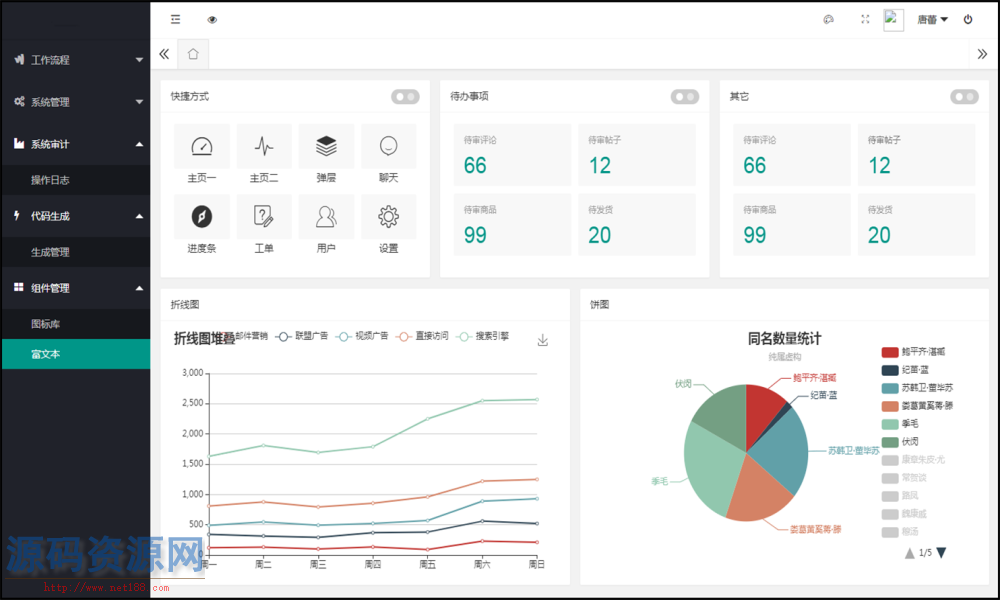Open 待发货 20 card in 其它

(x=916, y=224)
